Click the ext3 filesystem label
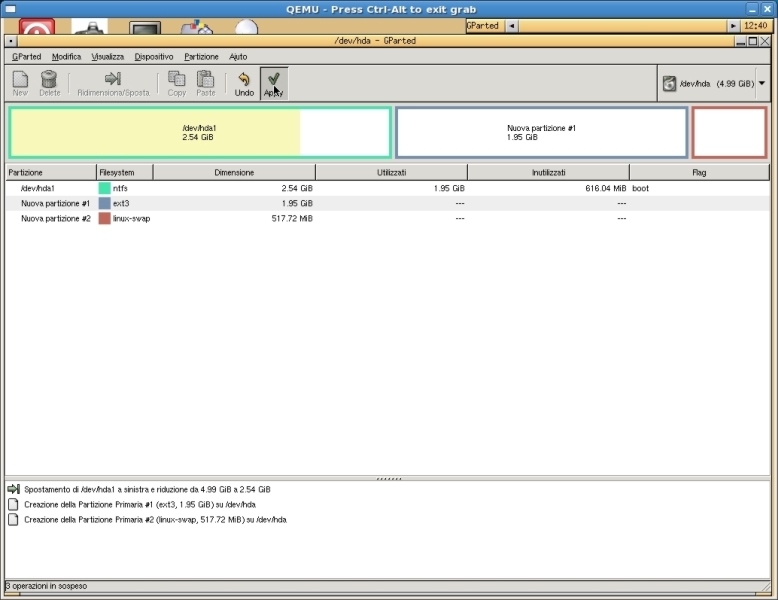778x600 pixels. pyautogui.click(x=121, y=203)
